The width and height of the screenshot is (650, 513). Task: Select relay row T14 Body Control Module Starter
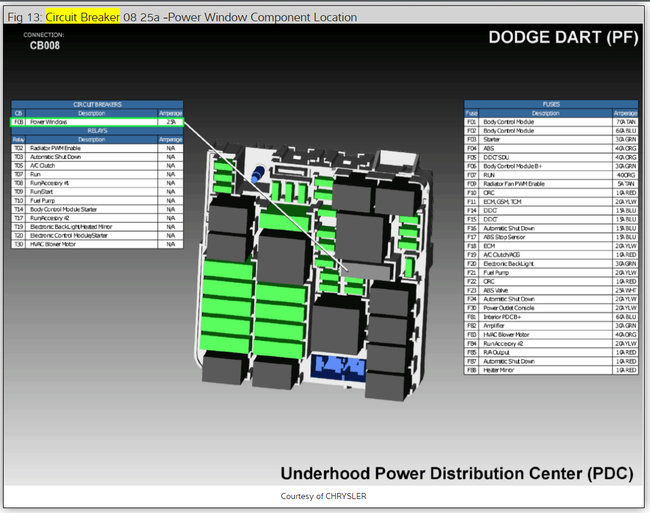click(97, 209)
